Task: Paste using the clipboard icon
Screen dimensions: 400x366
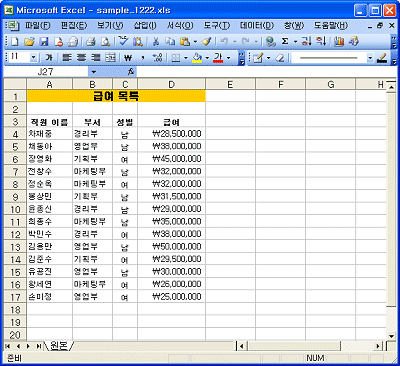Action: coord(185,41)
